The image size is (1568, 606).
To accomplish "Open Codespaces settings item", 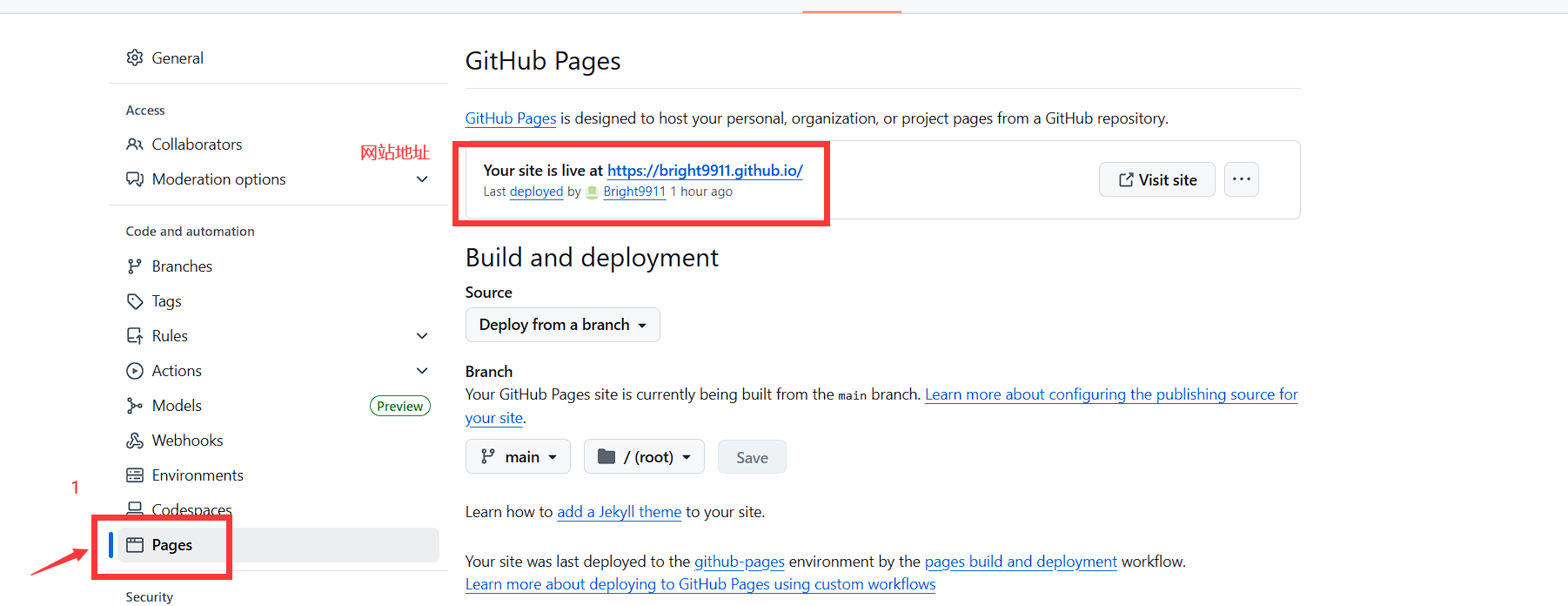I will pyautogui.click(x=192, y=509).
